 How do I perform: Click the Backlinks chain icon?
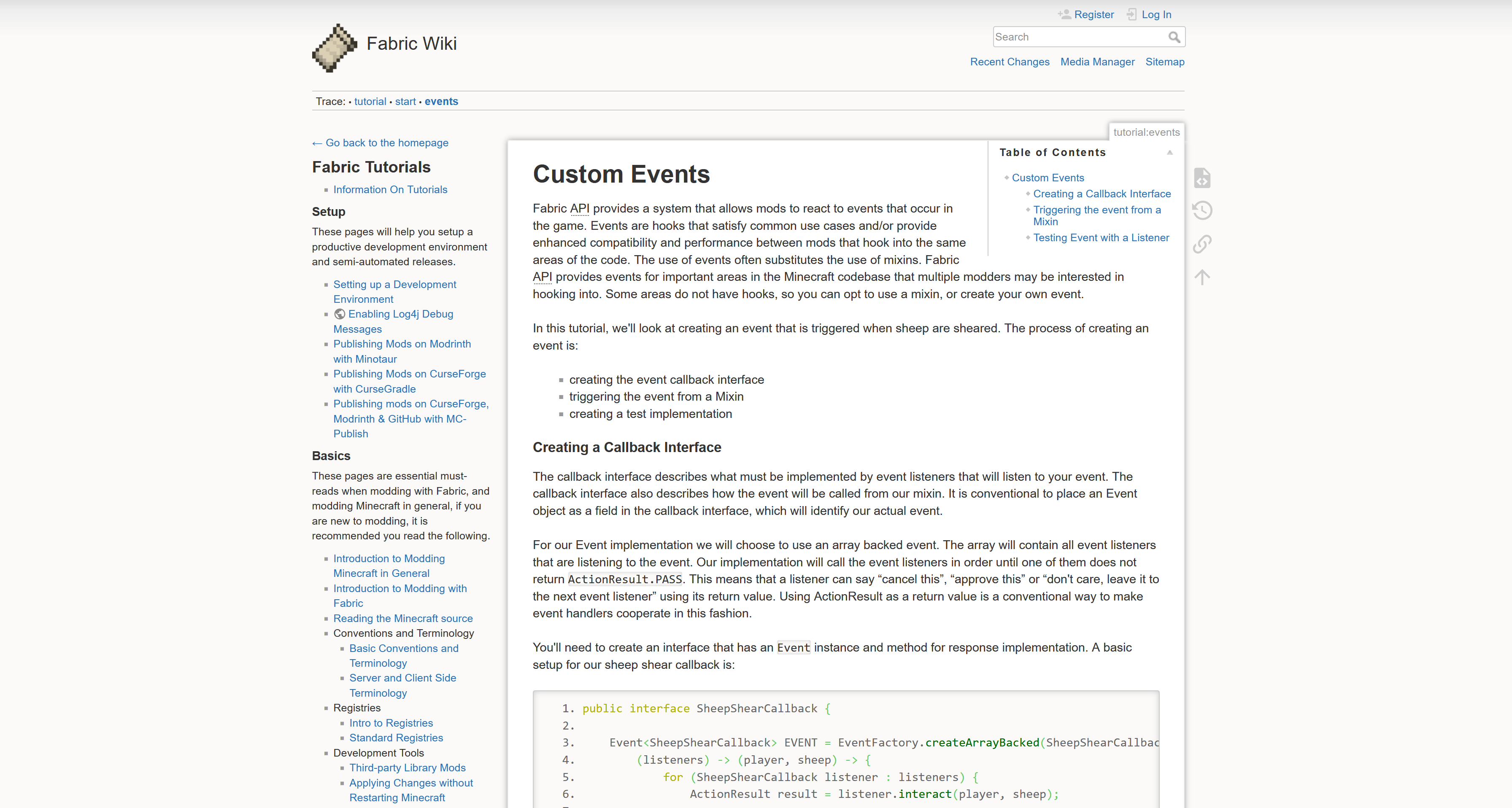(1202, 243)
